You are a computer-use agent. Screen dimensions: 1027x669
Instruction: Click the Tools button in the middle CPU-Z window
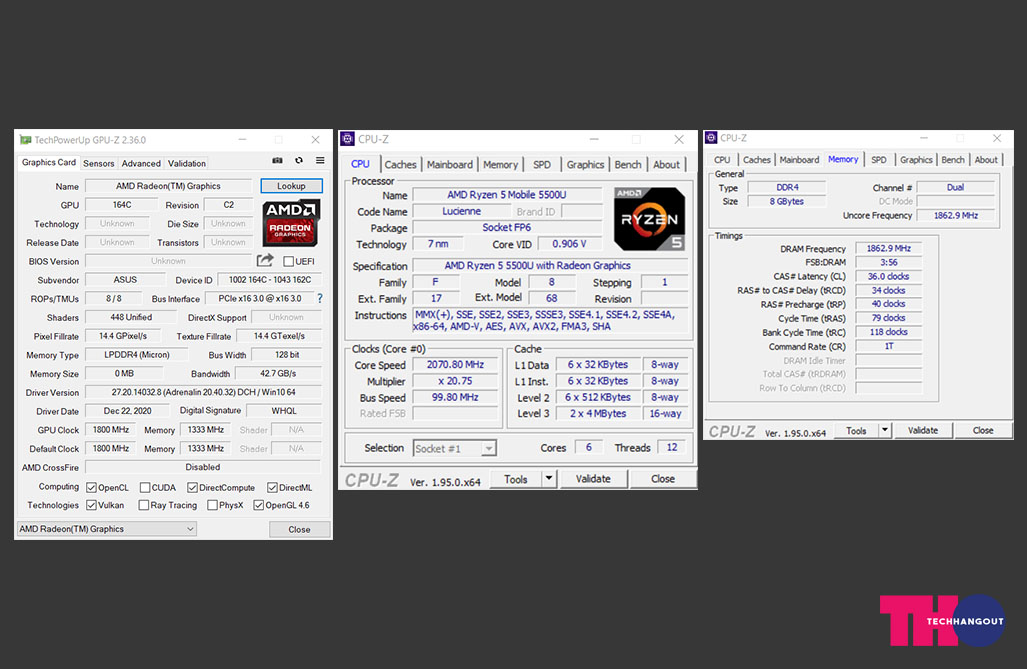click(x=515, y=479)
